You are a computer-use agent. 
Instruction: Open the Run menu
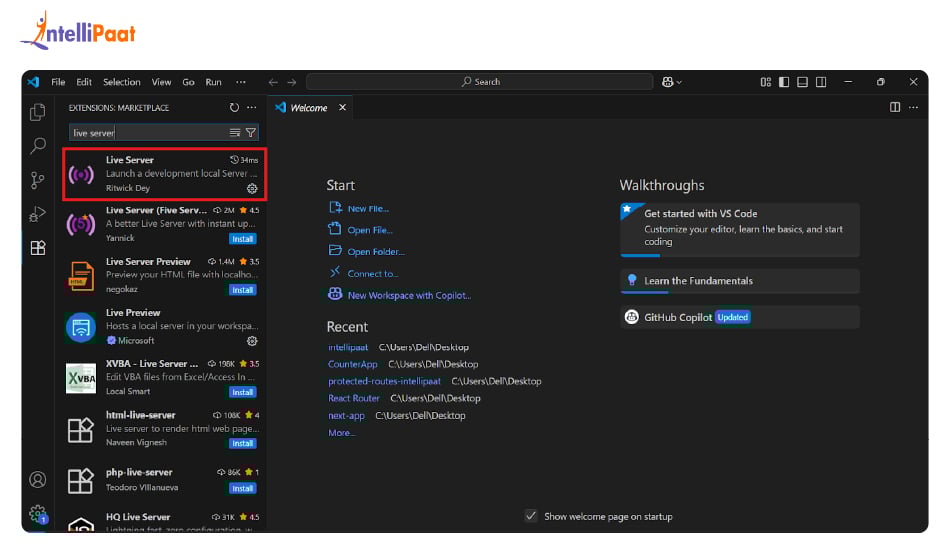[x=213, y=82]
